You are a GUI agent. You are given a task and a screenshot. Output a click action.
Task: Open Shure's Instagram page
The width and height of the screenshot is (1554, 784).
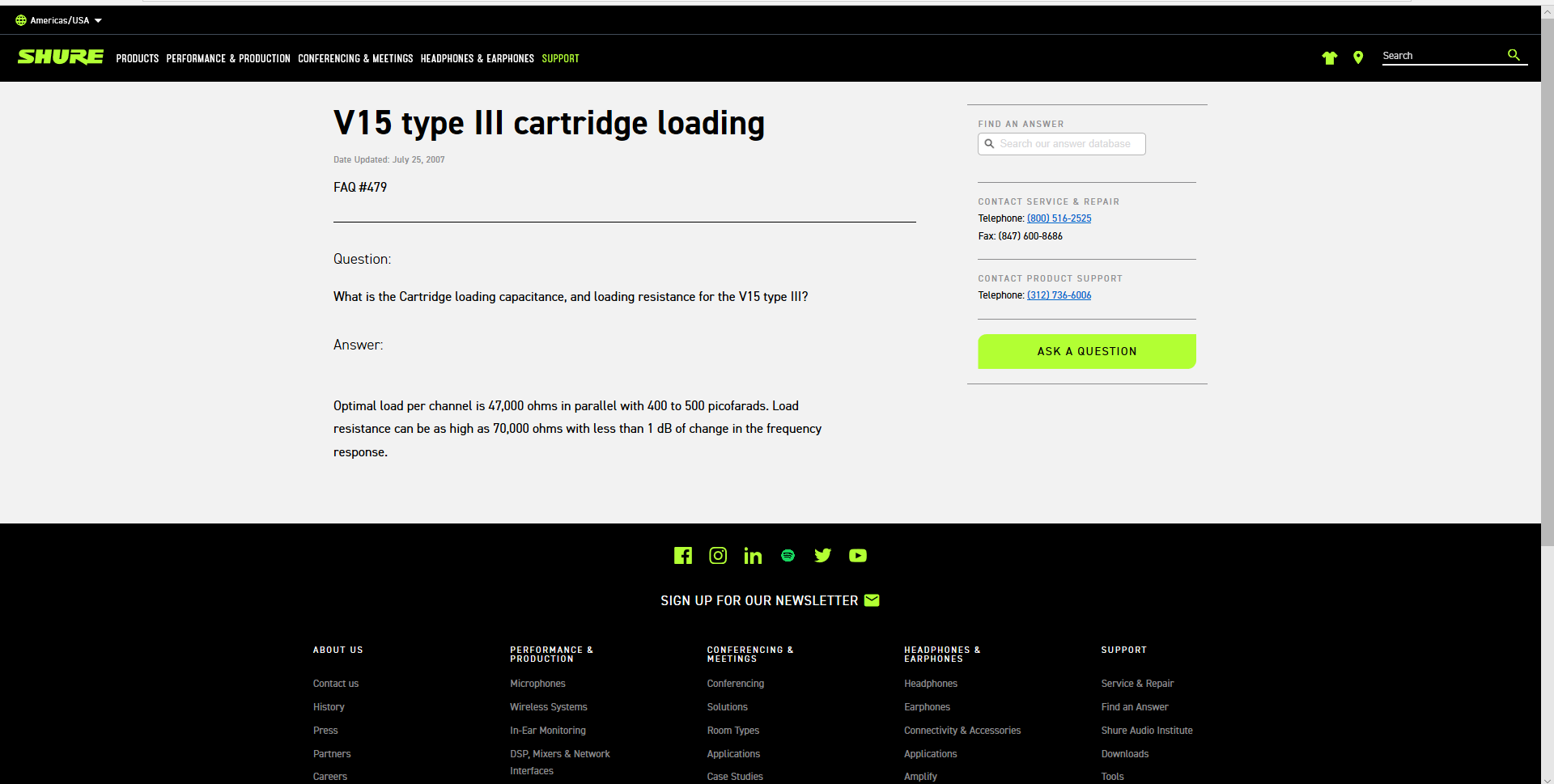(x=718, y=555)
